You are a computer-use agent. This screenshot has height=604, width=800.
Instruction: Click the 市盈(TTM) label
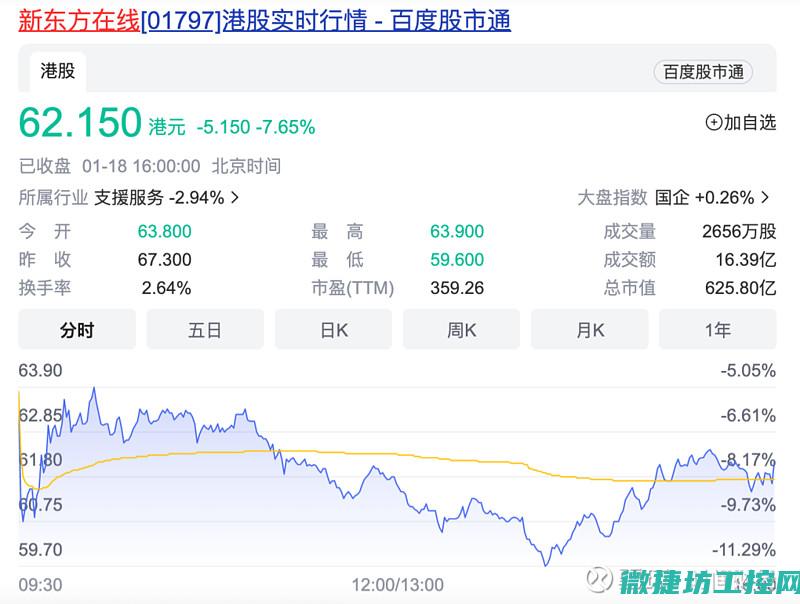click(353, 288)
